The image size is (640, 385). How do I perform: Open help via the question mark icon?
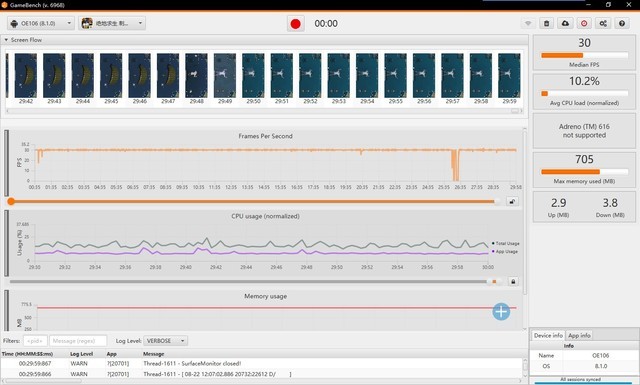[x=622, y=23]
